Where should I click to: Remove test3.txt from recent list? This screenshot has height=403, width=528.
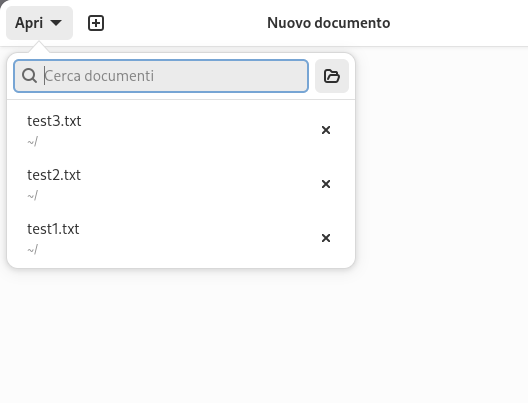click(326, 130)
